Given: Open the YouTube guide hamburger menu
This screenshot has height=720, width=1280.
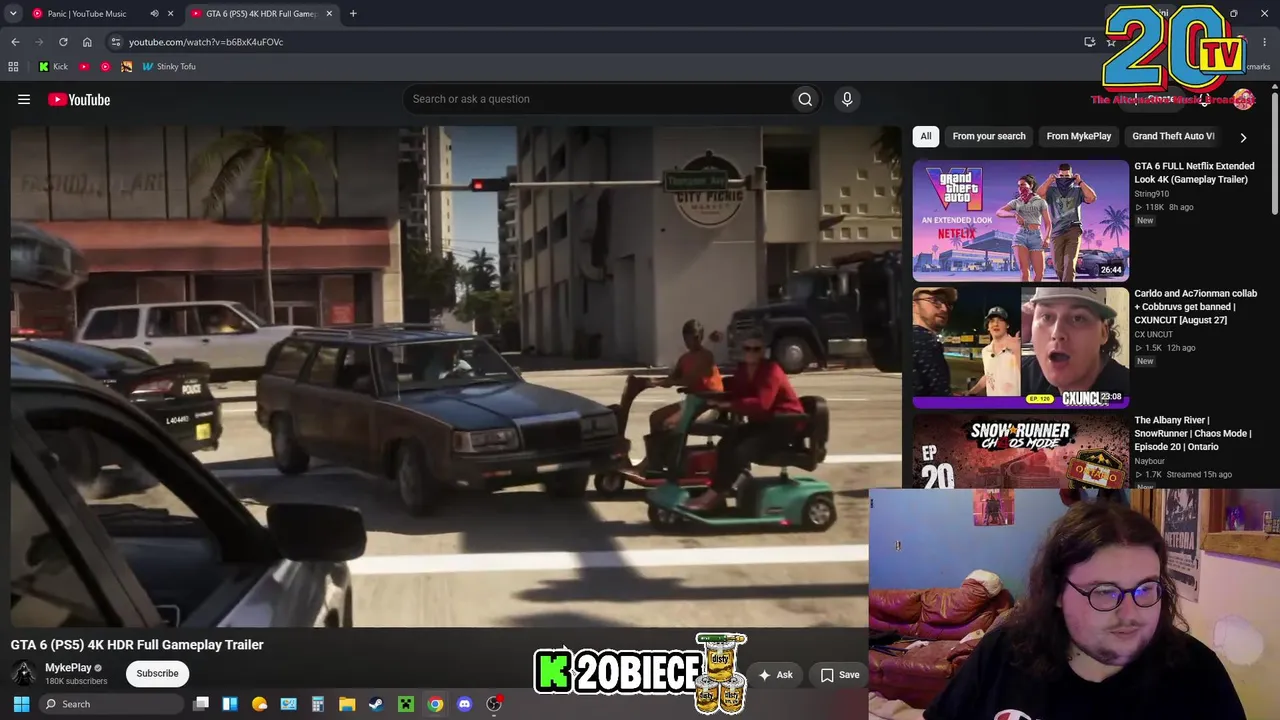Looking at the screenshot, I should point(24,99).
